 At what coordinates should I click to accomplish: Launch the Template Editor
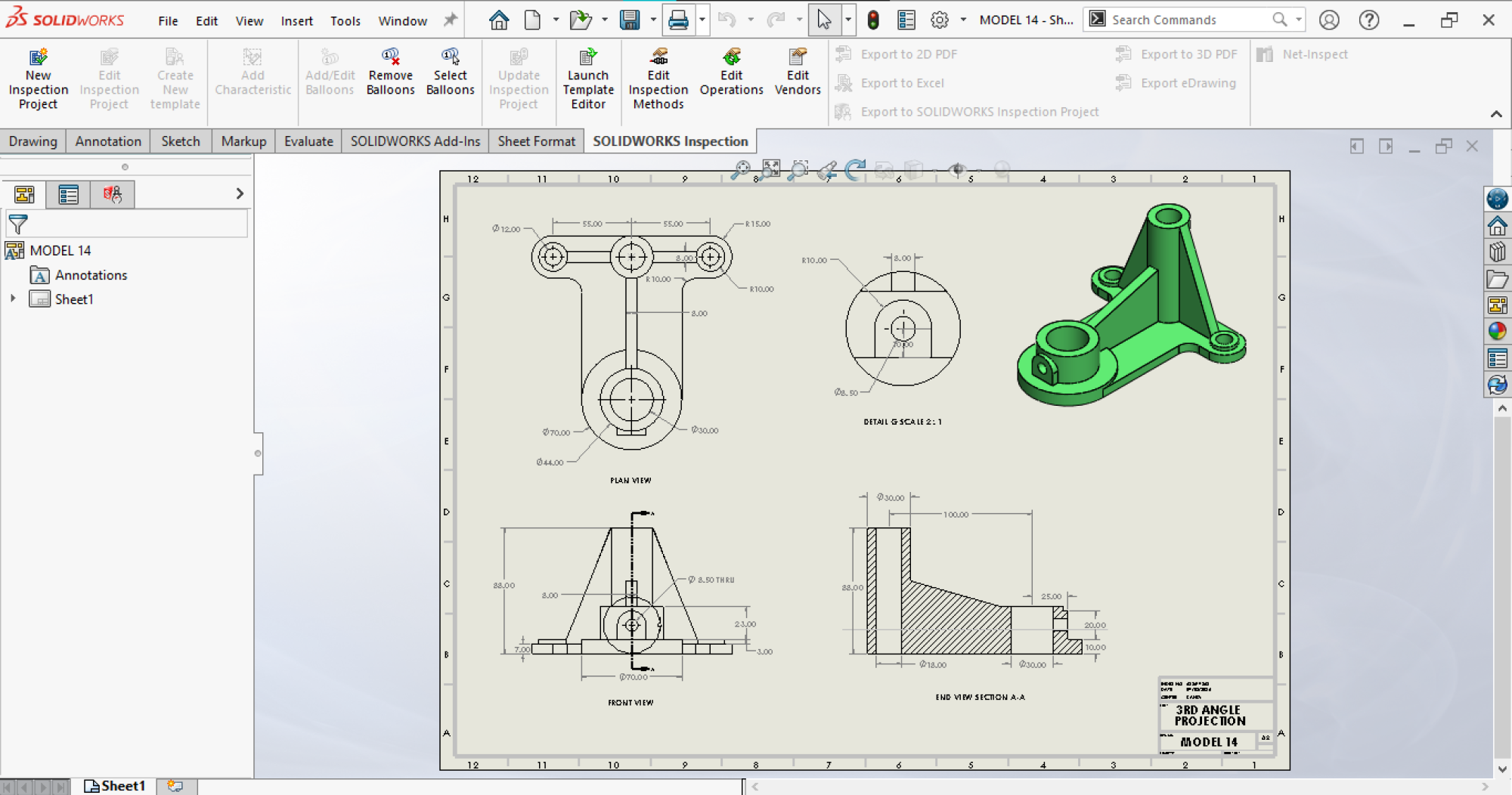pyautogui.click(x=588, y=78)
